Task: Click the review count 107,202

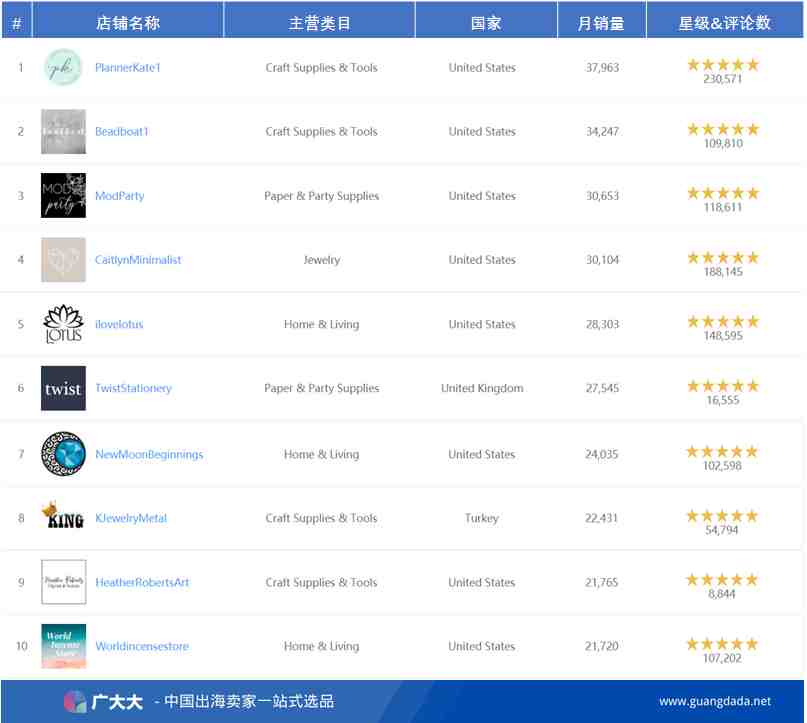Action: tap(722, 658)
